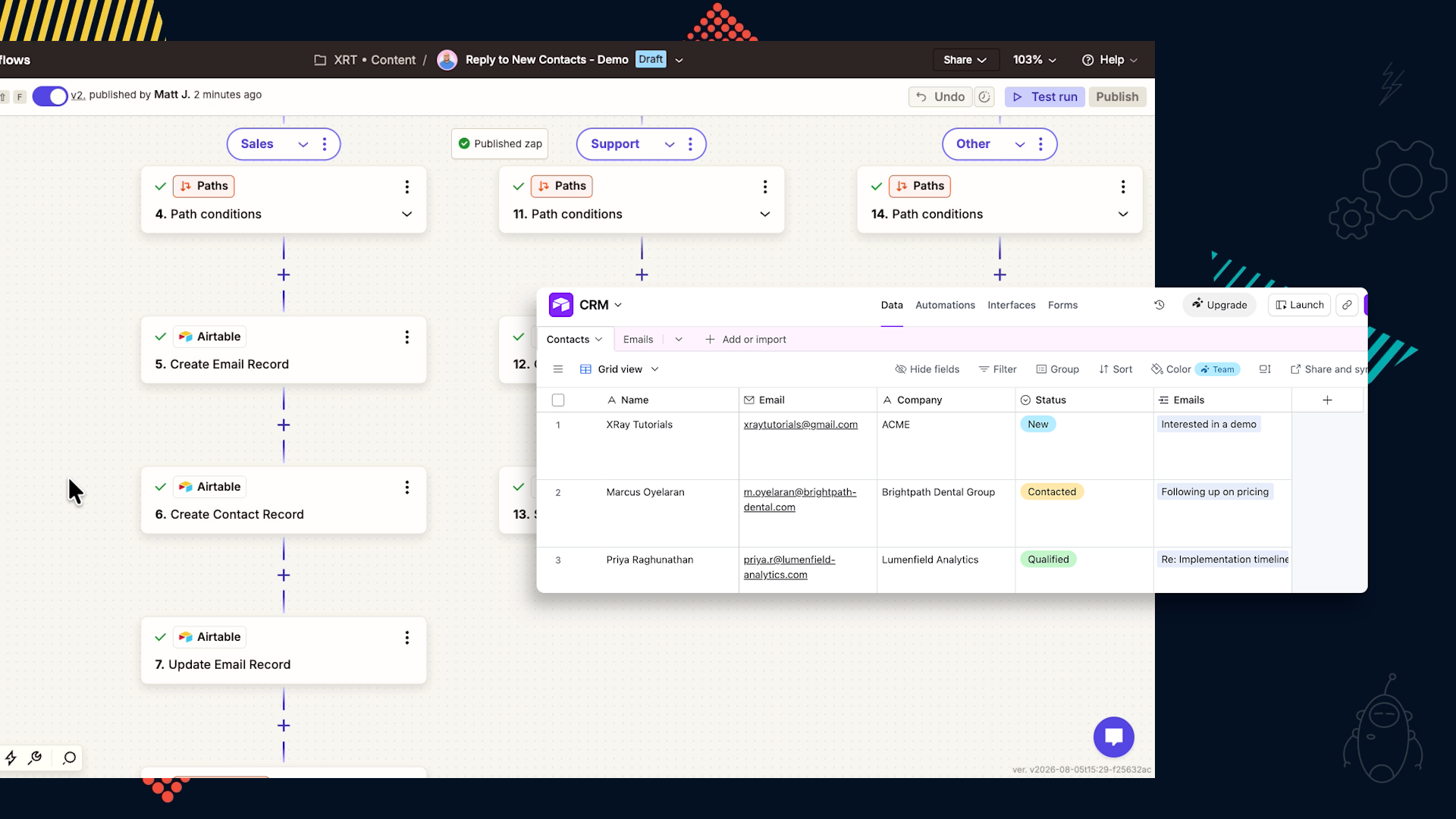Click the Publish button
Viewport: 1456px width, 819px height.
coord(1117,97)
